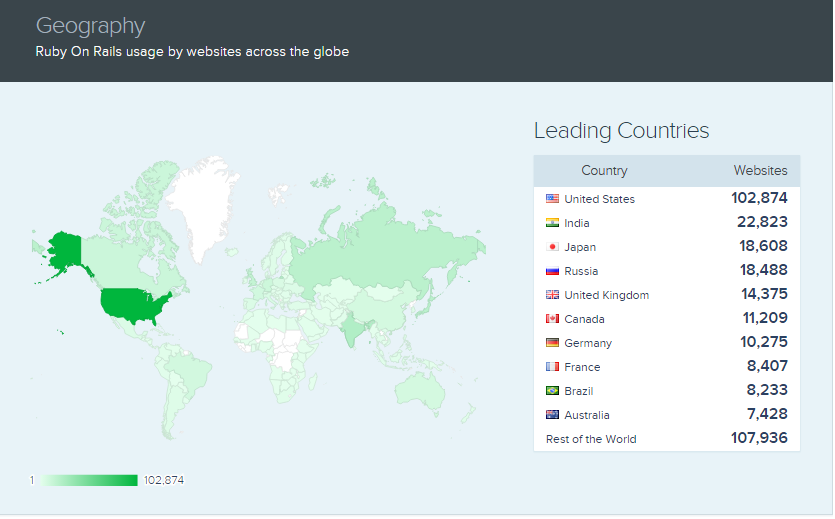Select the Brazil country name
The height and width of the screenshot is (519, 835).
click(579, 391)
